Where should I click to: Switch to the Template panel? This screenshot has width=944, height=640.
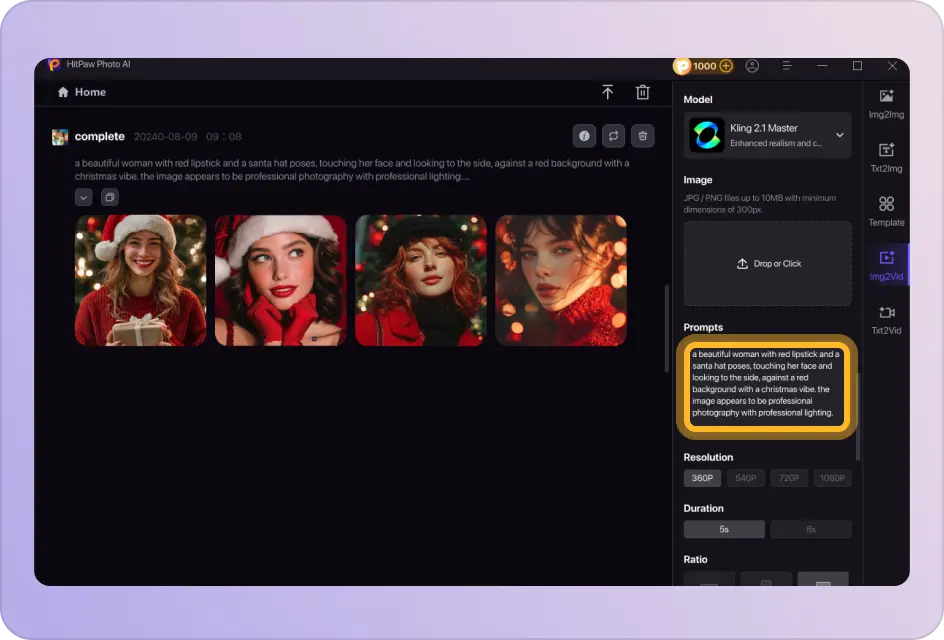point(886,211)
